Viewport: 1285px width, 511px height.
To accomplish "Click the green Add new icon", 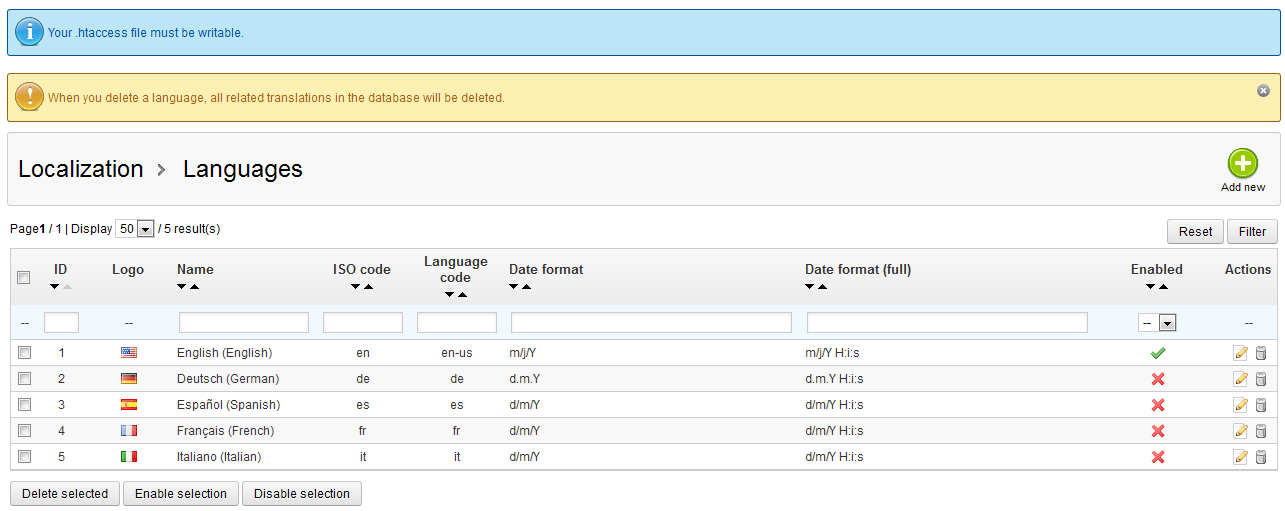I will 1242,163.
